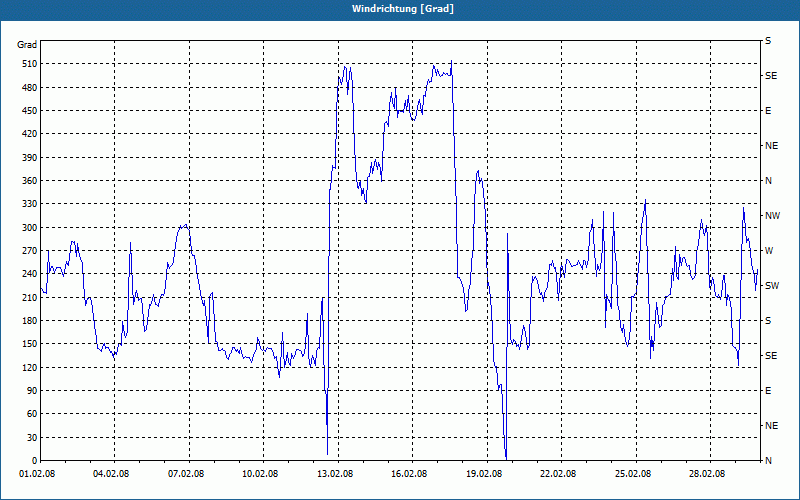Select the 240 axis label
Screen dimensions: 800x500
(x=29, y=274)
